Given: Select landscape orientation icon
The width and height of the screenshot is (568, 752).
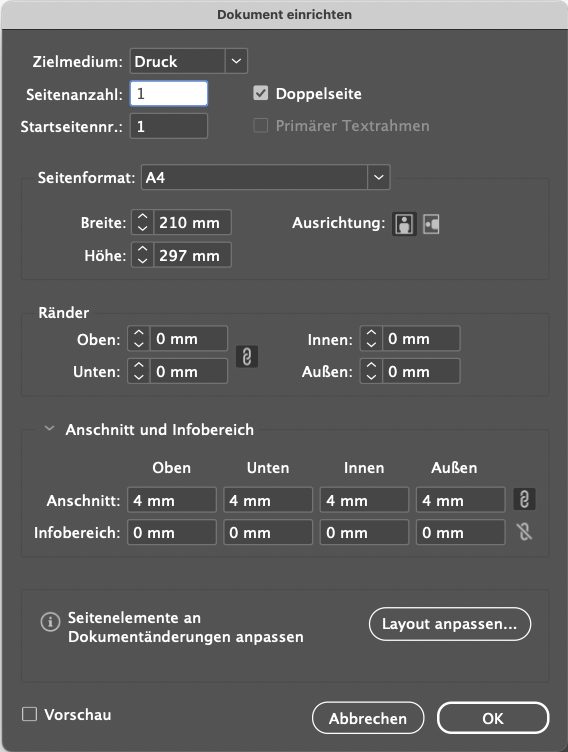Looking at the screenshot, I should pyautogui.click(x=431, y=224).
